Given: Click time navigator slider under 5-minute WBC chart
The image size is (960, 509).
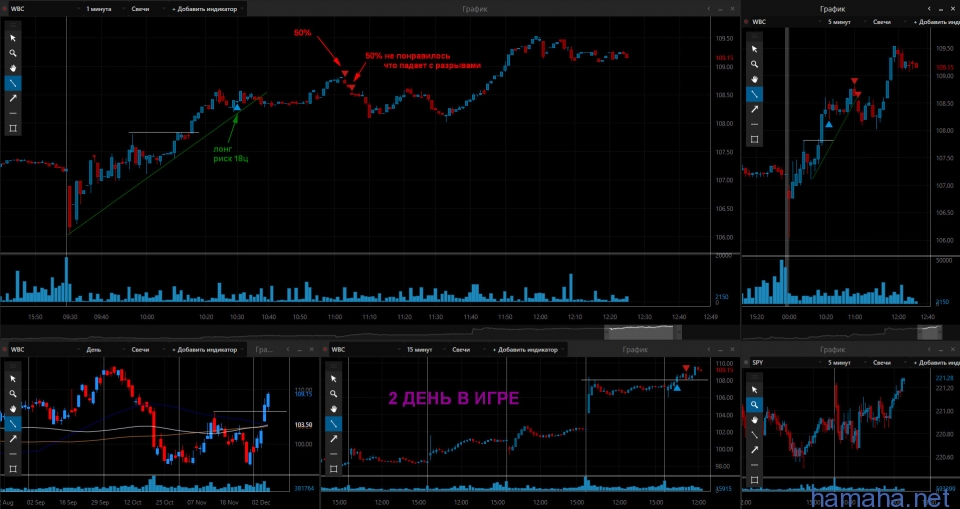Looking at the screenshot, I should (x=929, y=332).
